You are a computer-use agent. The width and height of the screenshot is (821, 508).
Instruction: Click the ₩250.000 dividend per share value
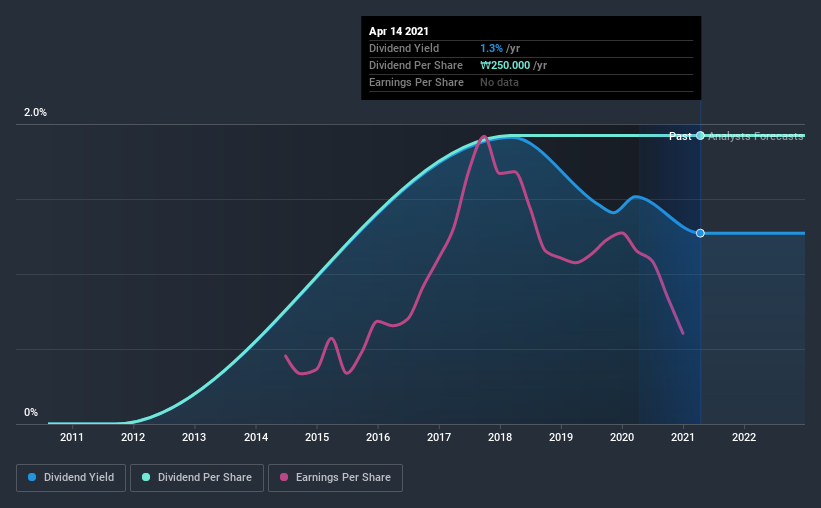tap(505, 65)
